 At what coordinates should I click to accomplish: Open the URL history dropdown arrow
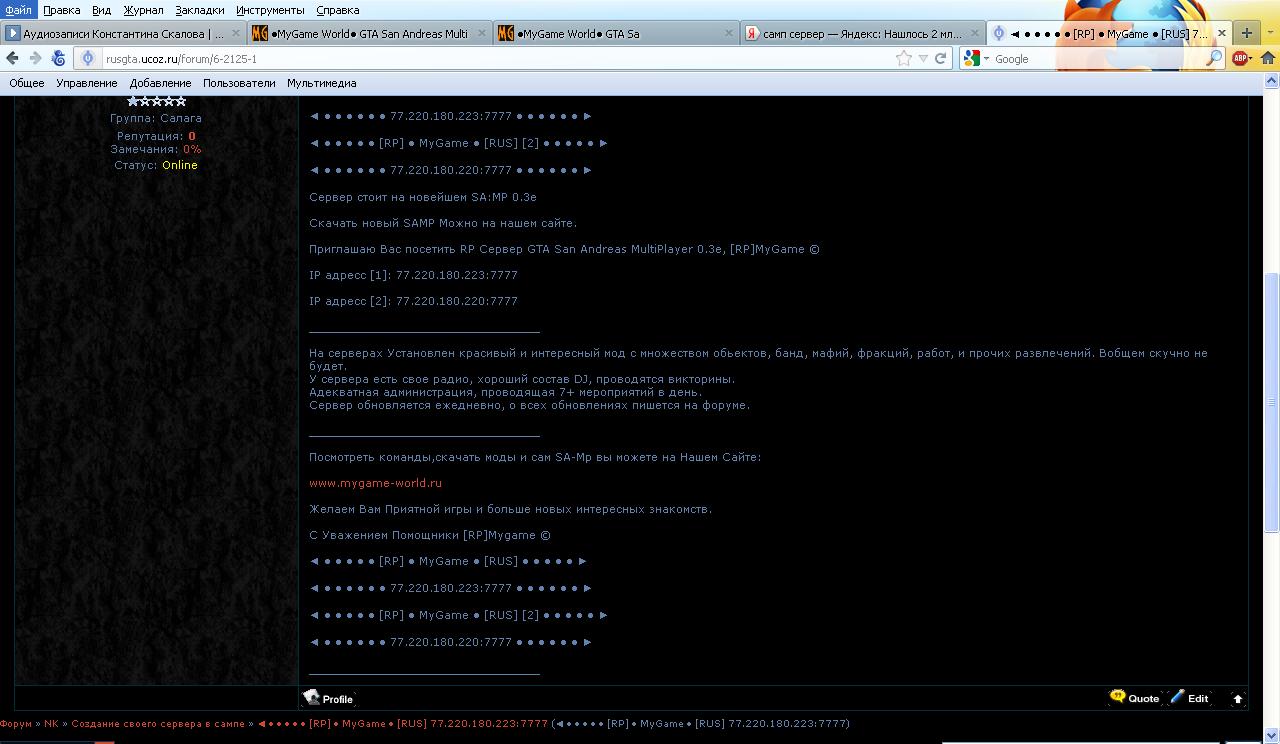pos(923,59)
